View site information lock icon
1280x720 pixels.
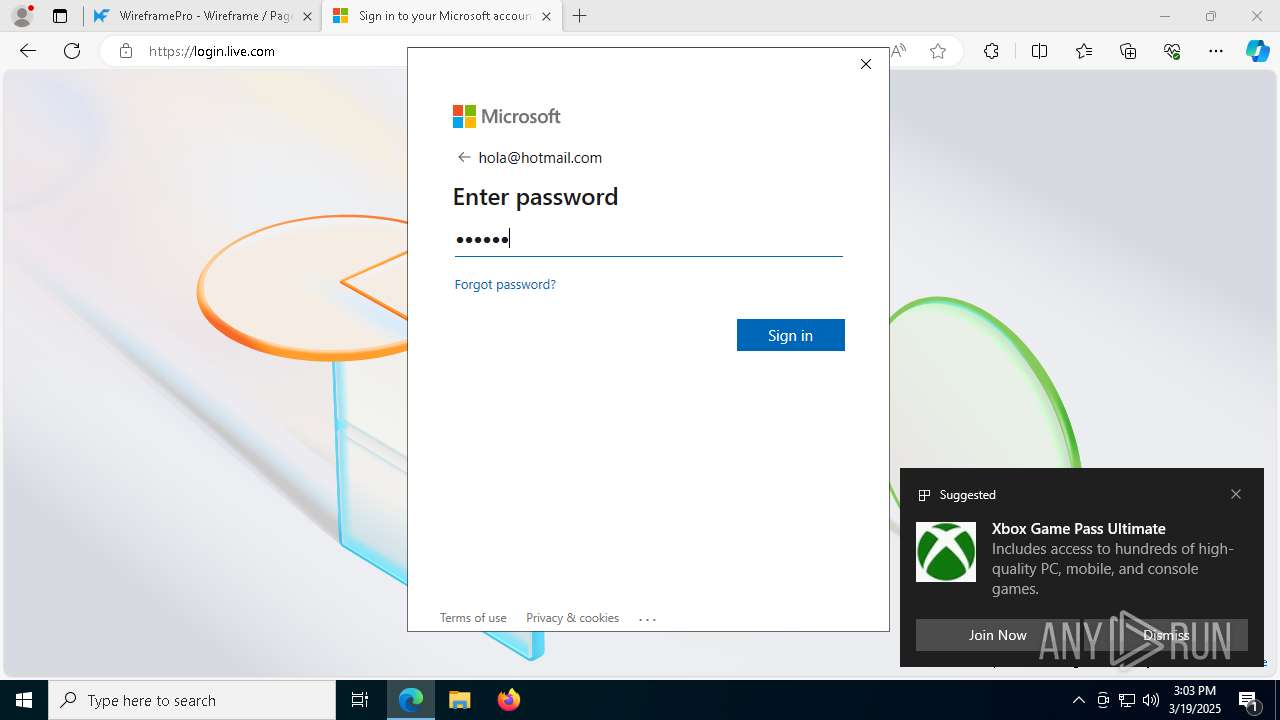[125, 51]
